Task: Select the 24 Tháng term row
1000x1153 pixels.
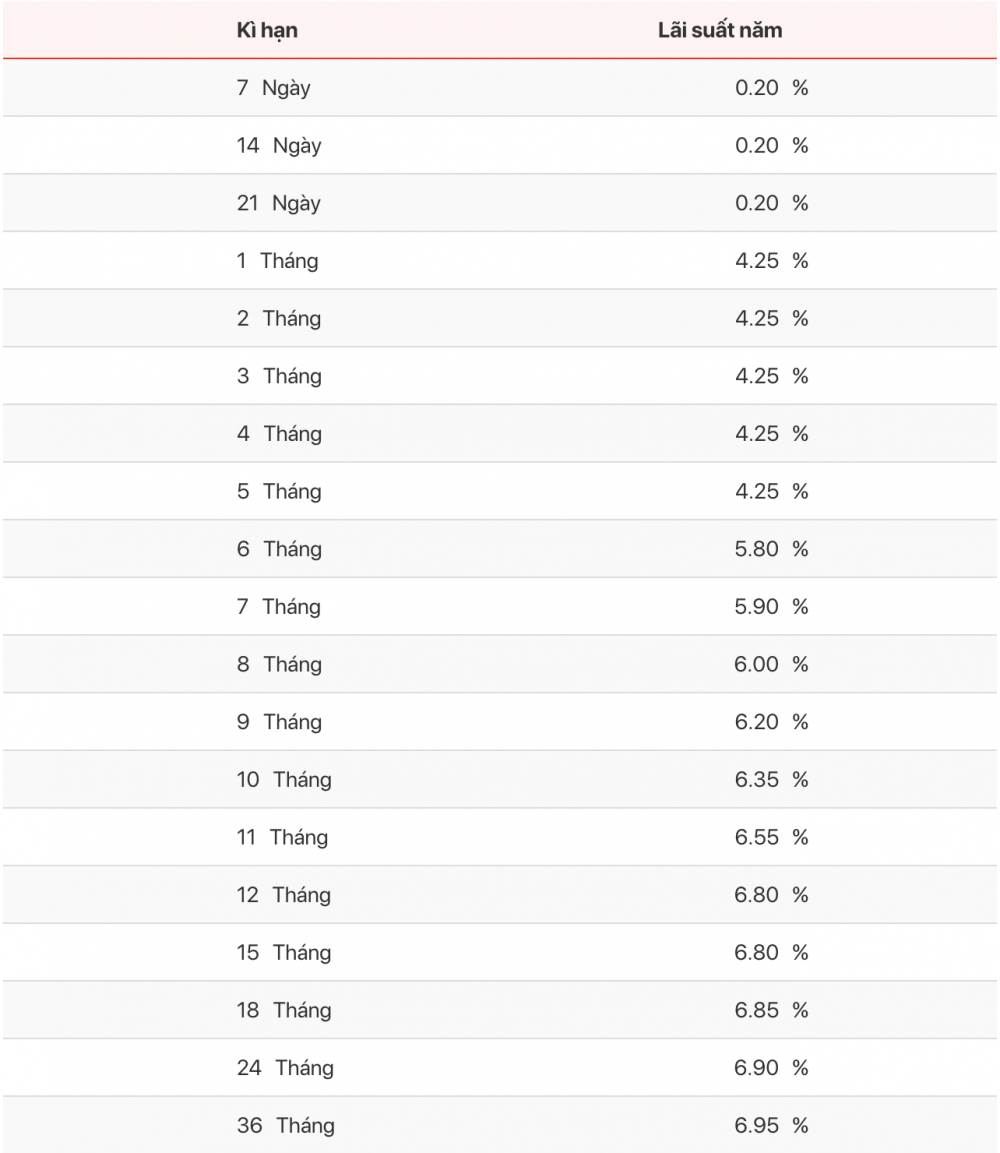Action: click(x=500, y=1068)
